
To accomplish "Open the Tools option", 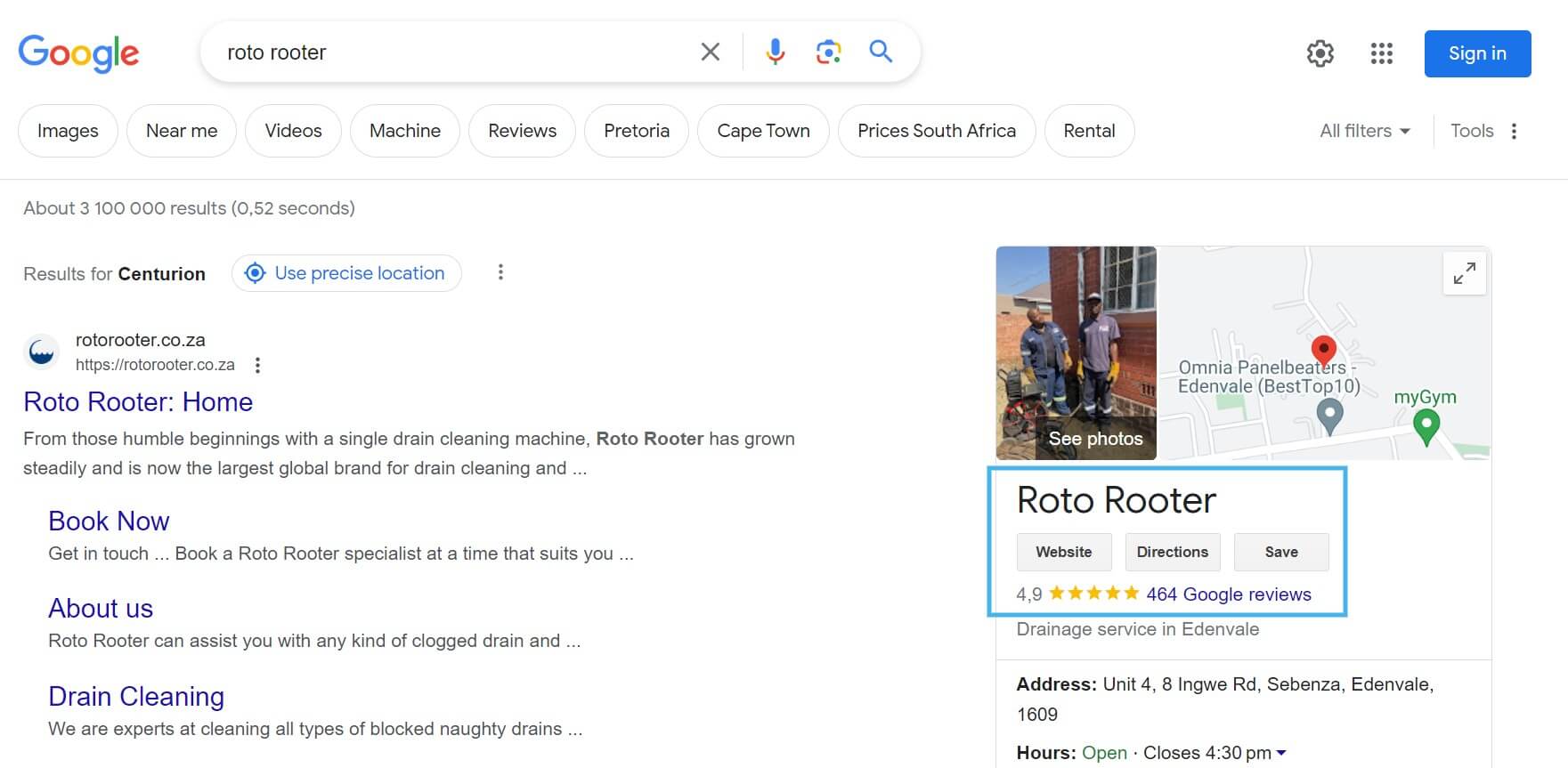I will coord(1472,131).
